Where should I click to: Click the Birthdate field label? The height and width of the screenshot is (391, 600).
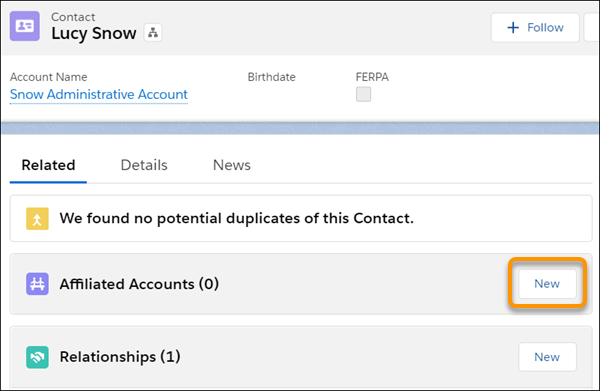[x=271, y=77]
